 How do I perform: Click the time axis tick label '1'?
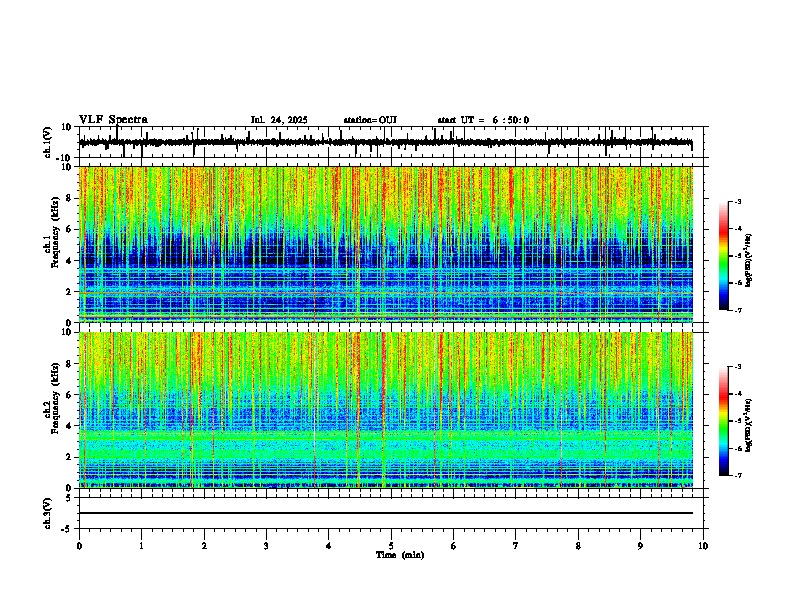[141, 546]
